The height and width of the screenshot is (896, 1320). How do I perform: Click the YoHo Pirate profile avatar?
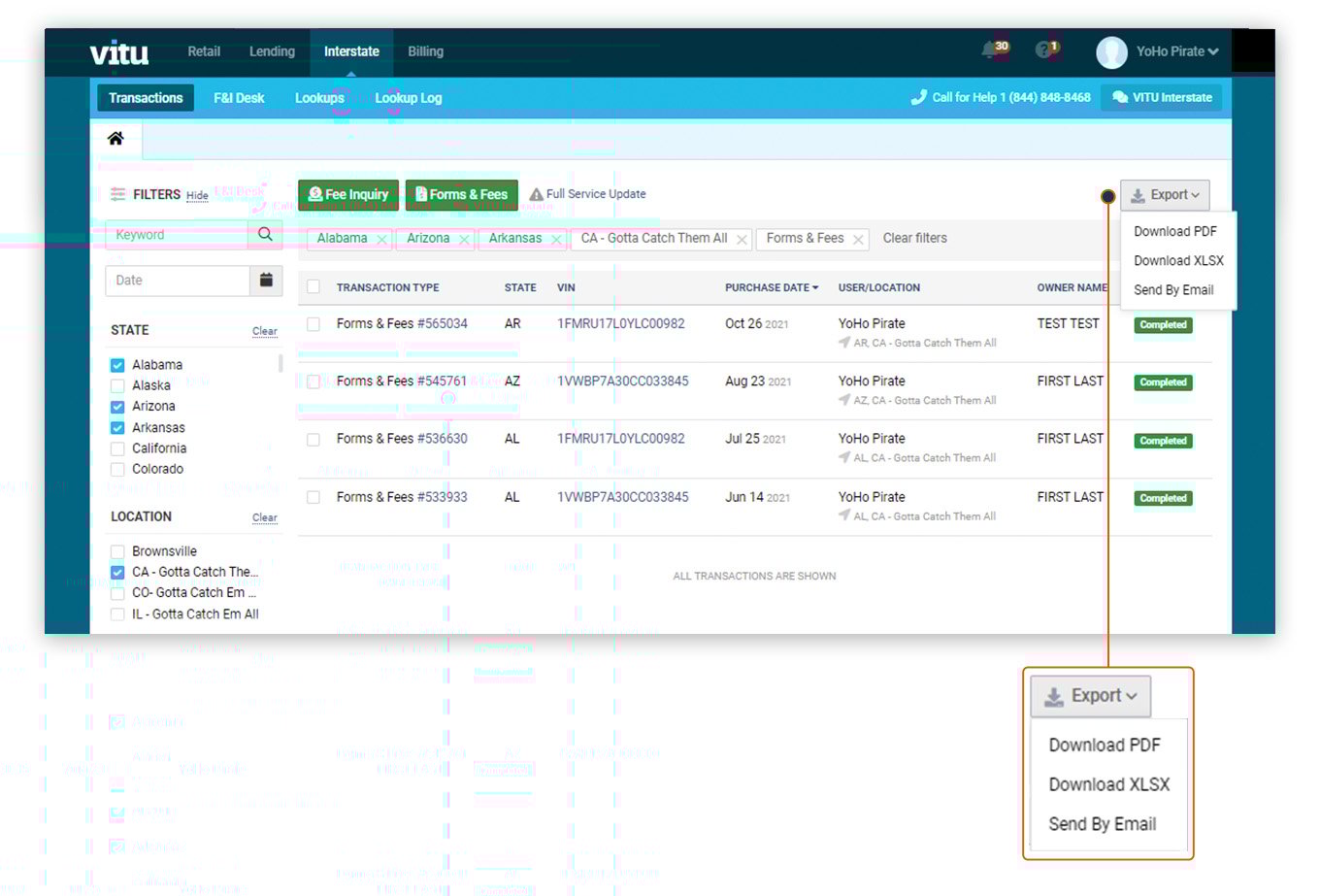(1111, 51)
